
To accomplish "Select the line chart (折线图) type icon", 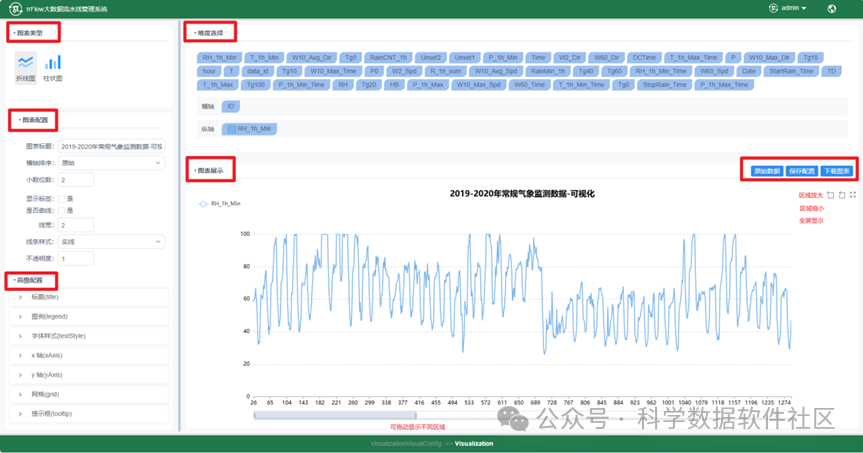I will pos(26,64).
